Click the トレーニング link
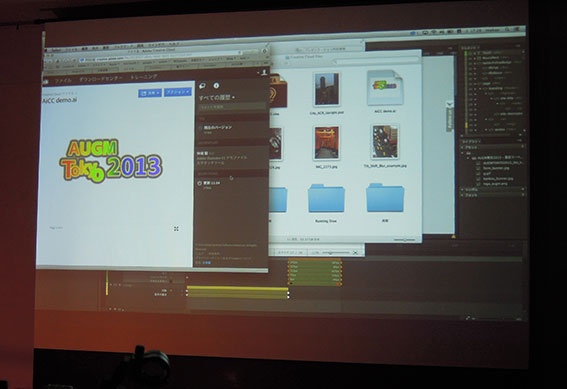The width and height of the screenshot is (567, 389). (x=144, y=77)
